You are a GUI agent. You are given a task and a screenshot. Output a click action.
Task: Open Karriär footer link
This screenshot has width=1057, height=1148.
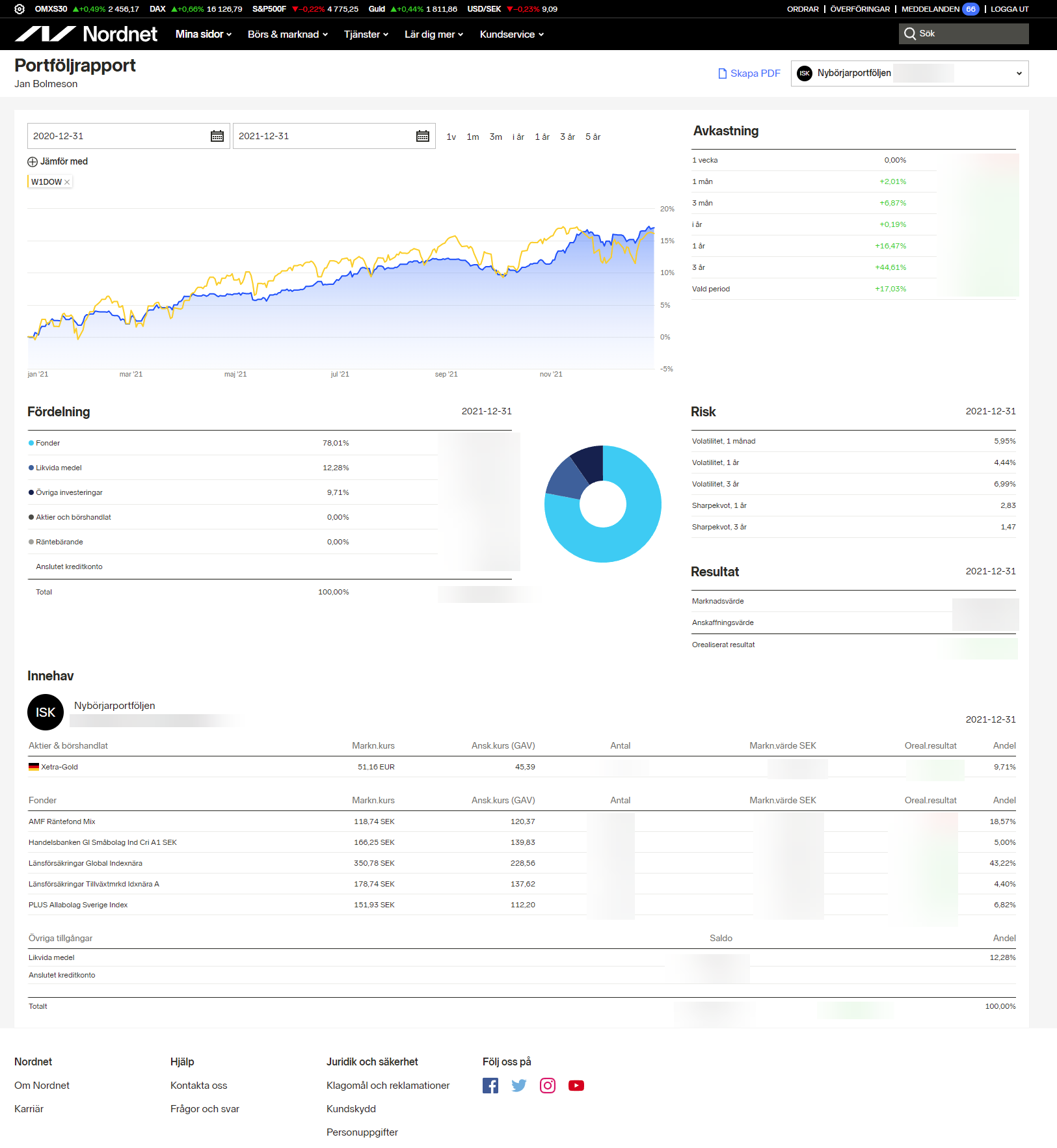click(x=29, y=1109)
